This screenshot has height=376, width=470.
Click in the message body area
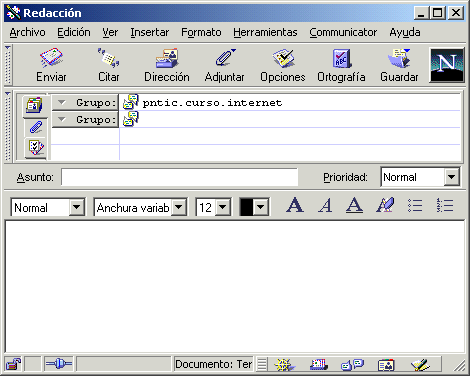[235, 287]
